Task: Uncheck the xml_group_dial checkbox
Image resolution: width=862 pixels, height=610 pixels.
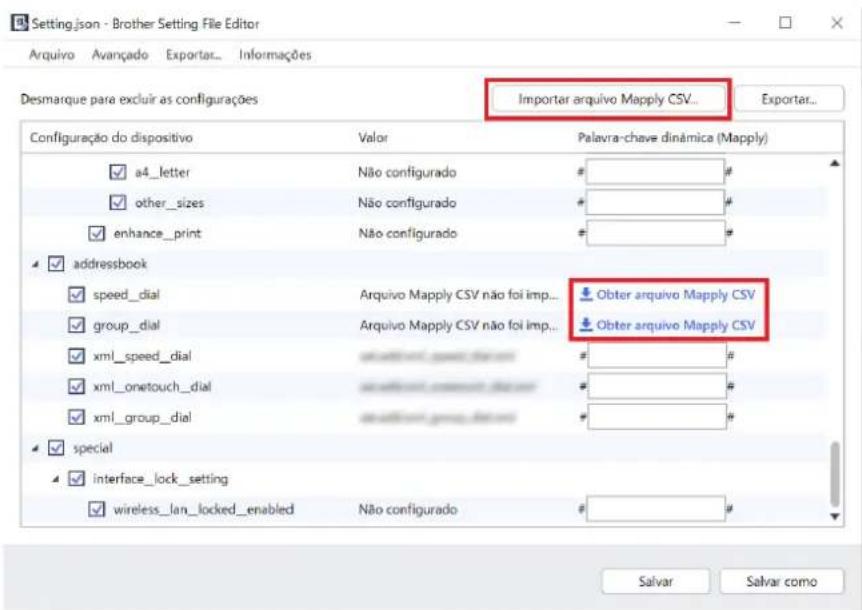Action: pos(76,418)
